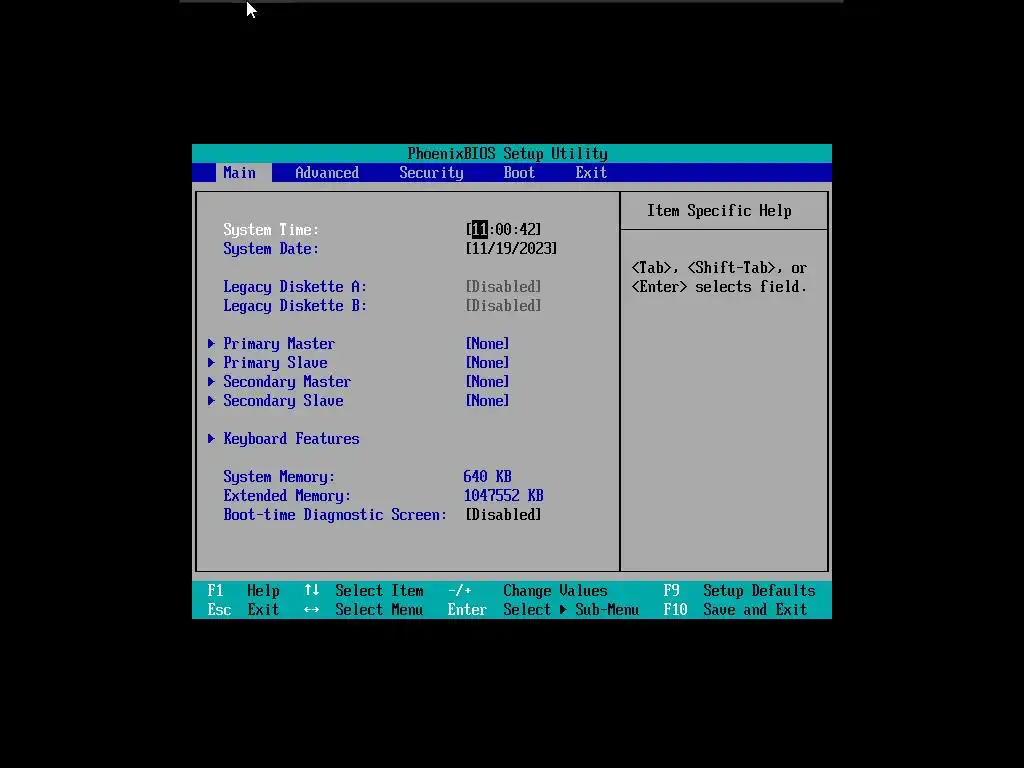
Task: Click the Boot-time Diagnostic Screen label
Action: point(335,514)
